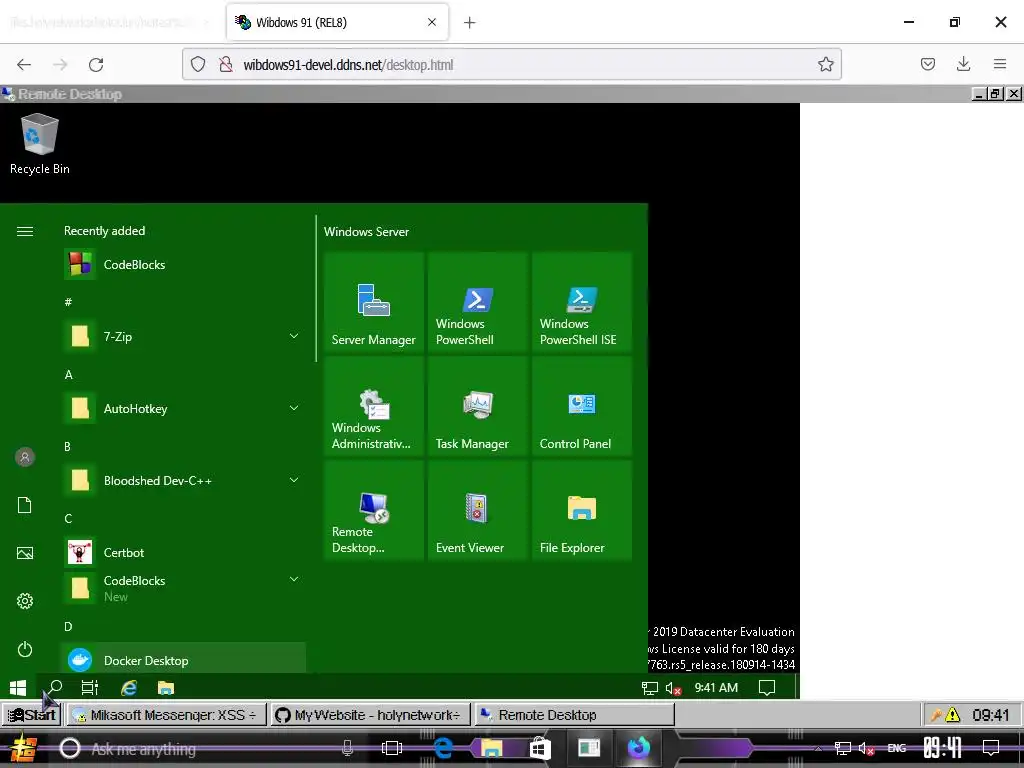Open Documents from the Start sidebar
The image size is (1024, 768).
coord(25,505)
